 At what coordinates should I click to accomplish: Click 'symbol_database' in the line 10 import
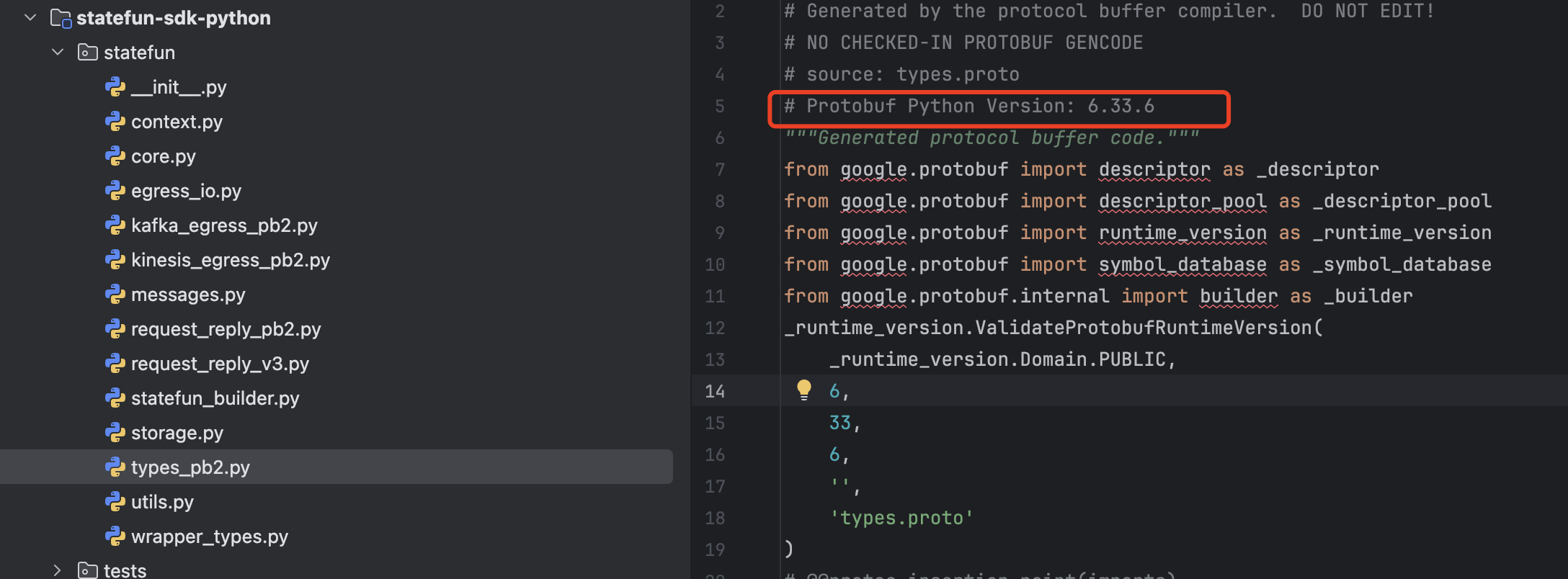1182,264
